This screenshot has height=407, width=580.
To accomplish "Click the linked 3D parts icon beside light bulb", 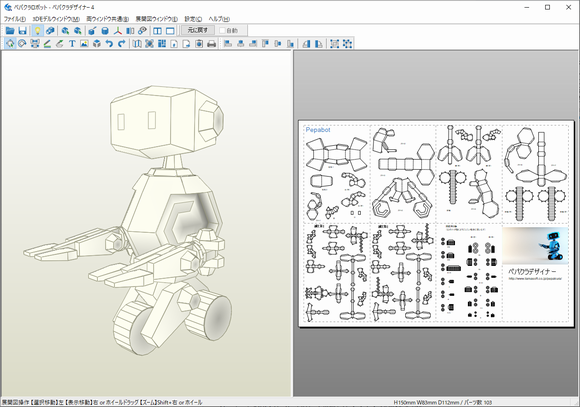I will 50,31.
